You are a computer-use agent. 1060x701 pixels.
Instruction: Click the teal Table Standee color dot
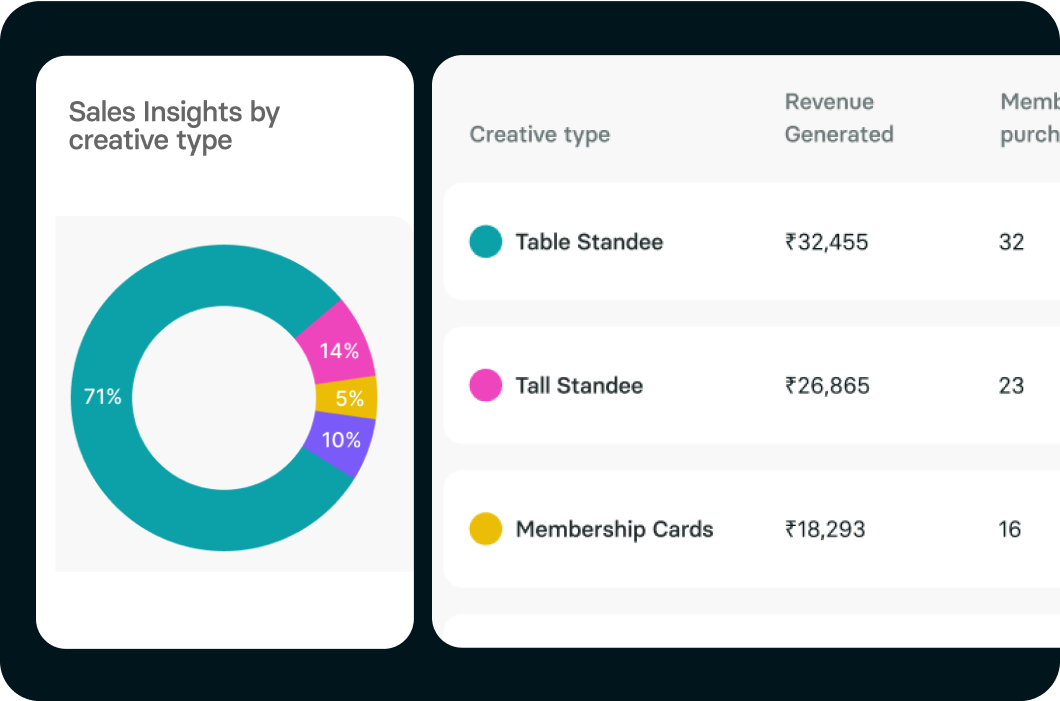(x=486, y=242)
